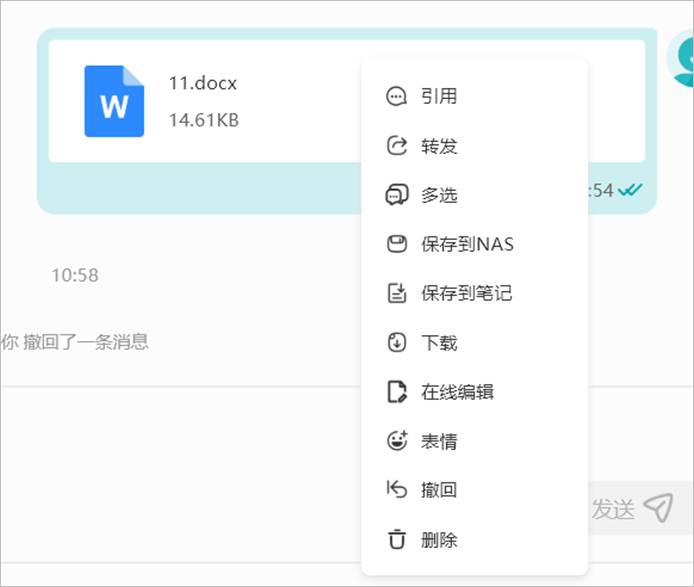Click the recall (撤回) undo arrow icon

click(396, 490)
